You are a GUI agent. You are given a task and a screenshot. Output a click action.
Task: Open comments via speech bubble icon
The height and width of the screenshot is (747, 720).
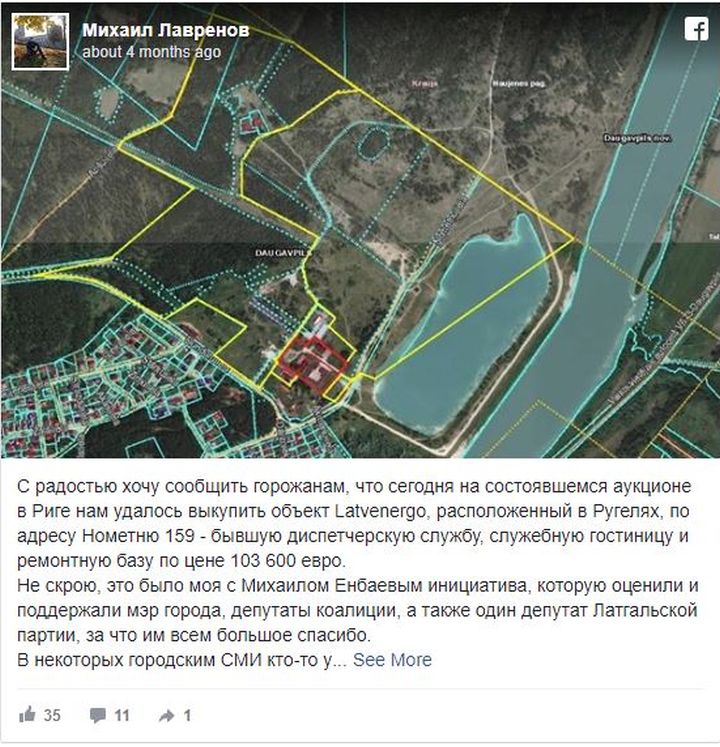pyautogui.click(x=98, y=715)
